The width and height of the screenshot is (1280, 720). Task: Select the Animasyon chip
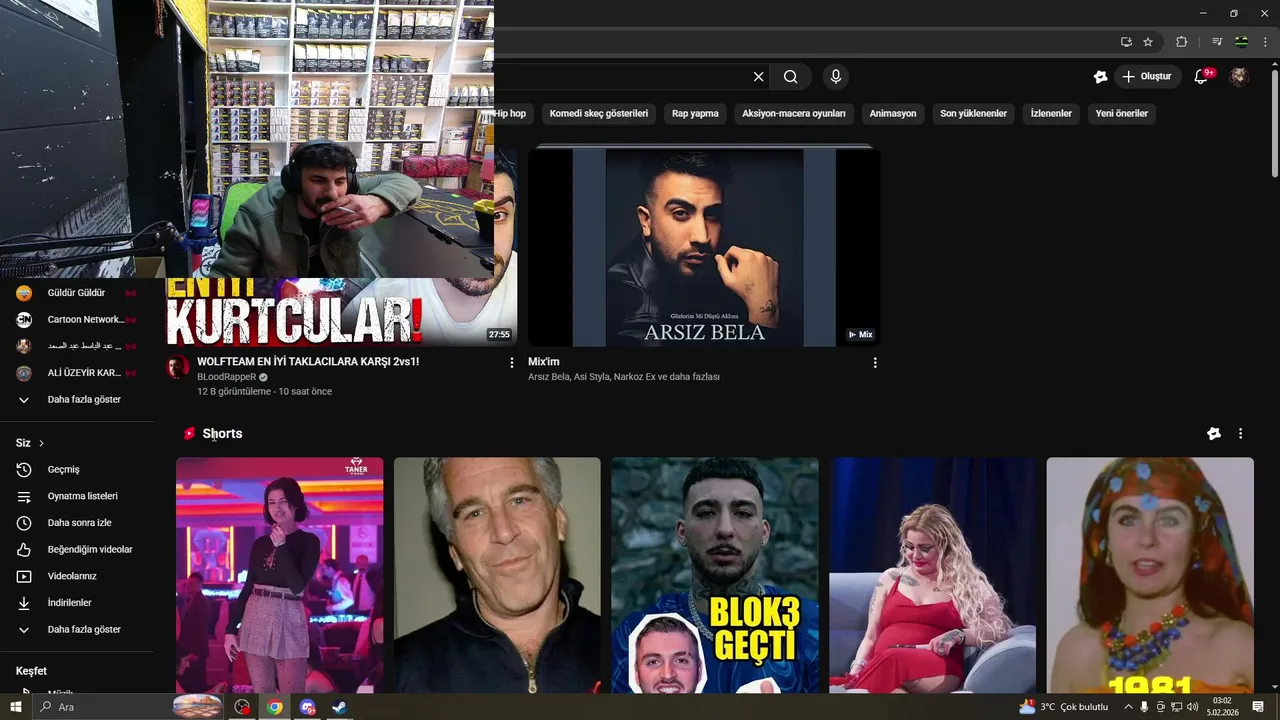tap(893, 114)
